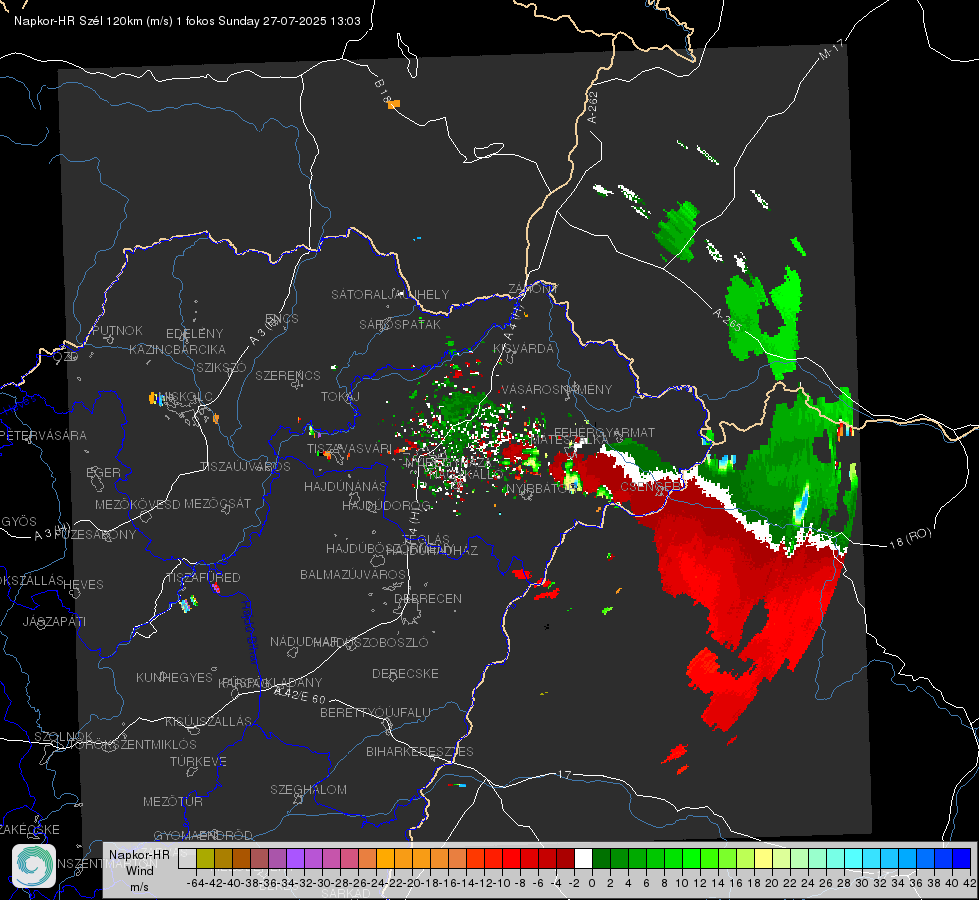The image size is (979, 900).
Task: Select the TÚRKEVE label
Action: click(199, 761)
